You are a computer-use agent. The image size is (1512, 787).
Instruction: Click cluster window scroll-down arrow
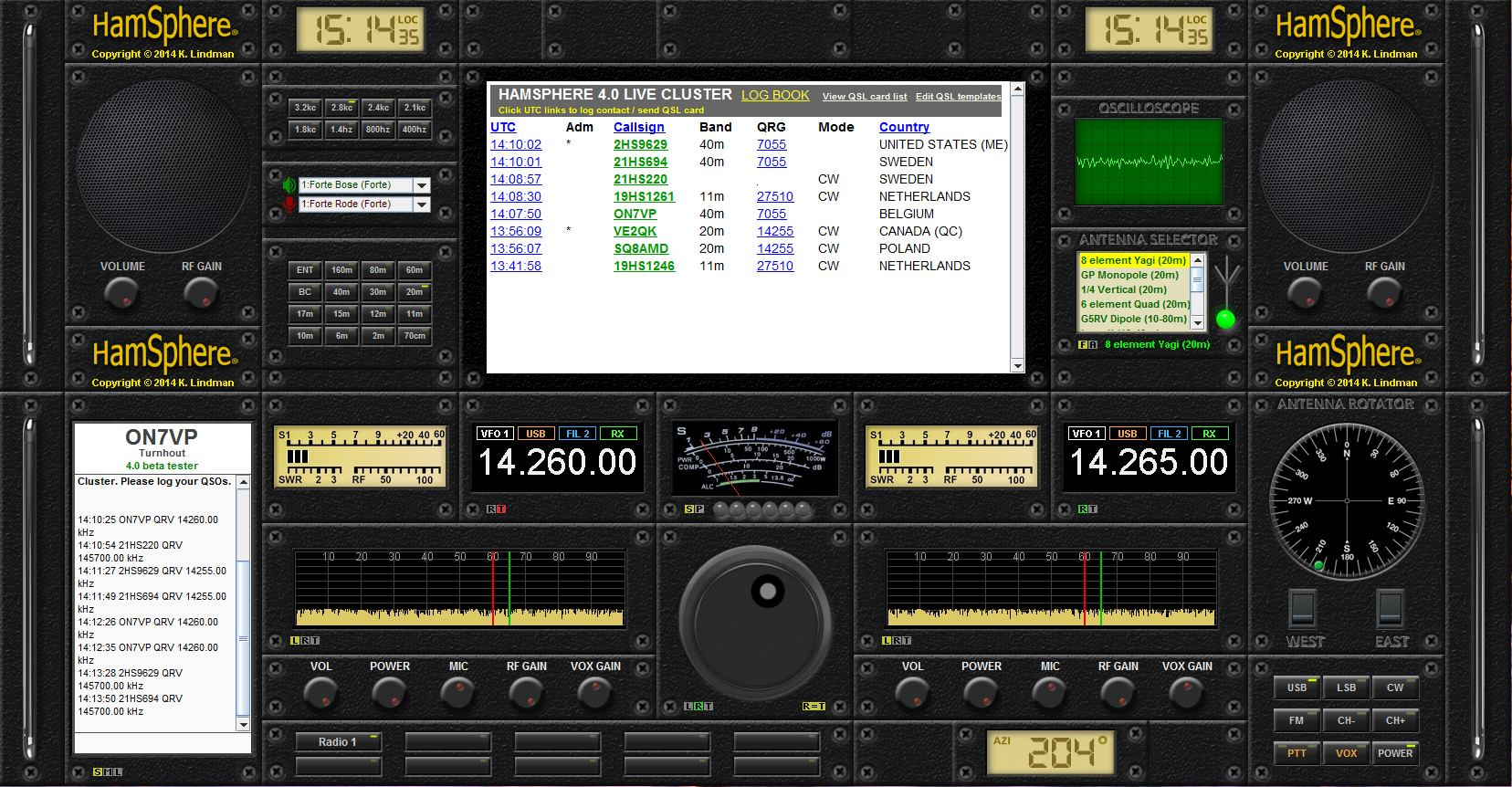pyautogui.click(x=1018, y=366)
